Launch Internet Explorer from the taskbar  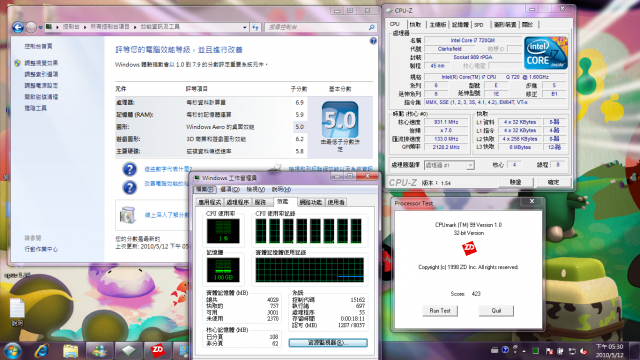pyautogui.click(x=42, y=351)
